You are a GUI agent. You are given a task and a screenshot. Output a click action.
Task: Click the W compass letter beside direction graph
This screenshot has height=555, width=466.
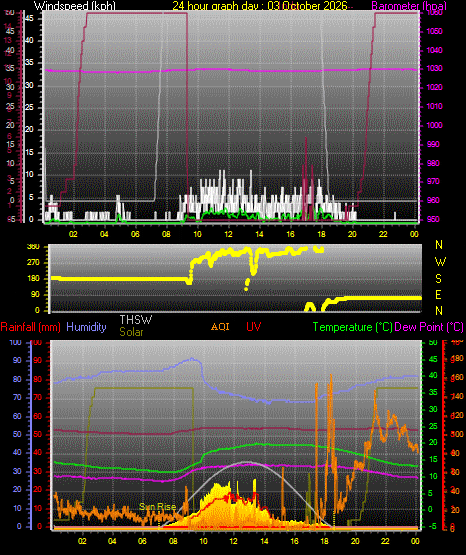pos(440,262)
